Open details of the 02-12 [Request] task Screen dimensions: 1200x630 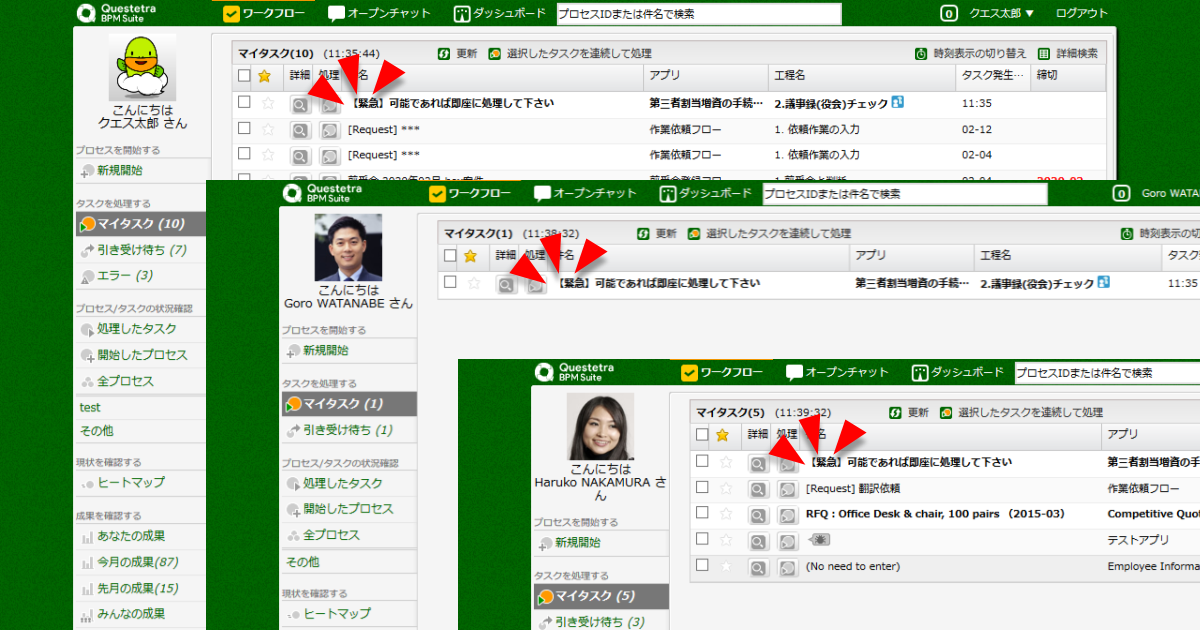coord(299,130)
